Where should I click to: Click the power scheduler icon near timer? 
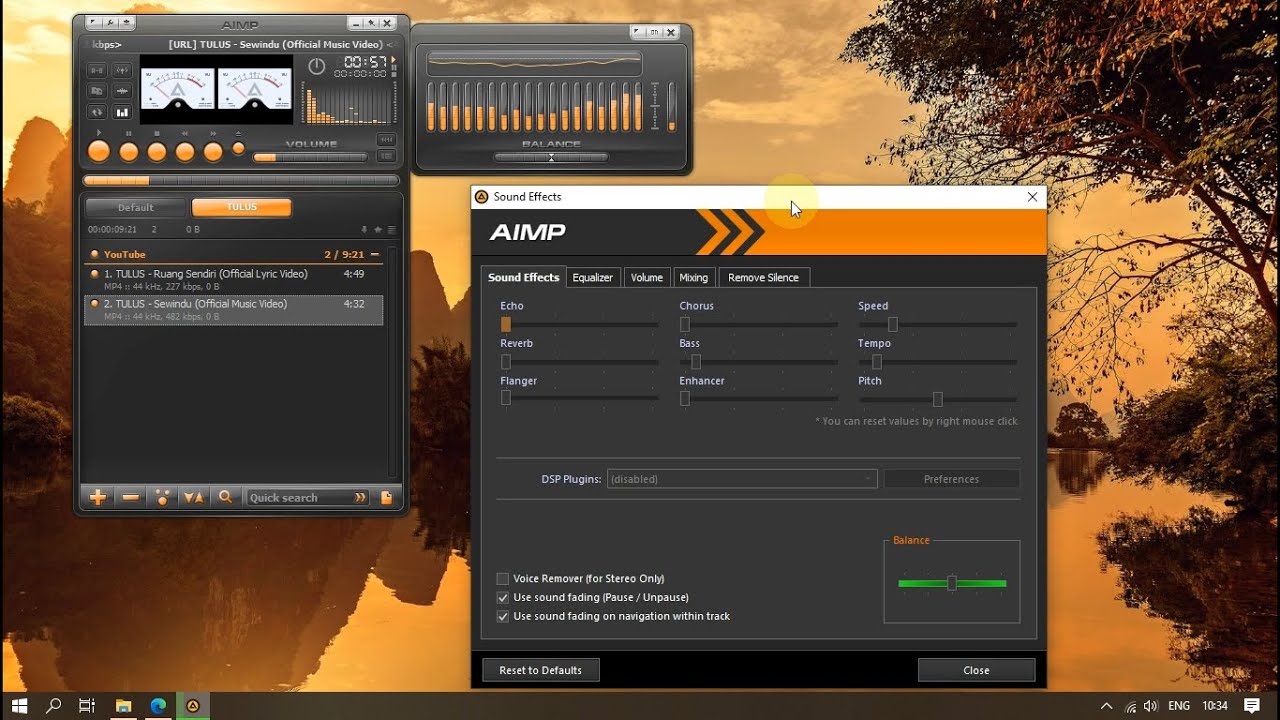click(x=317, y=66)
